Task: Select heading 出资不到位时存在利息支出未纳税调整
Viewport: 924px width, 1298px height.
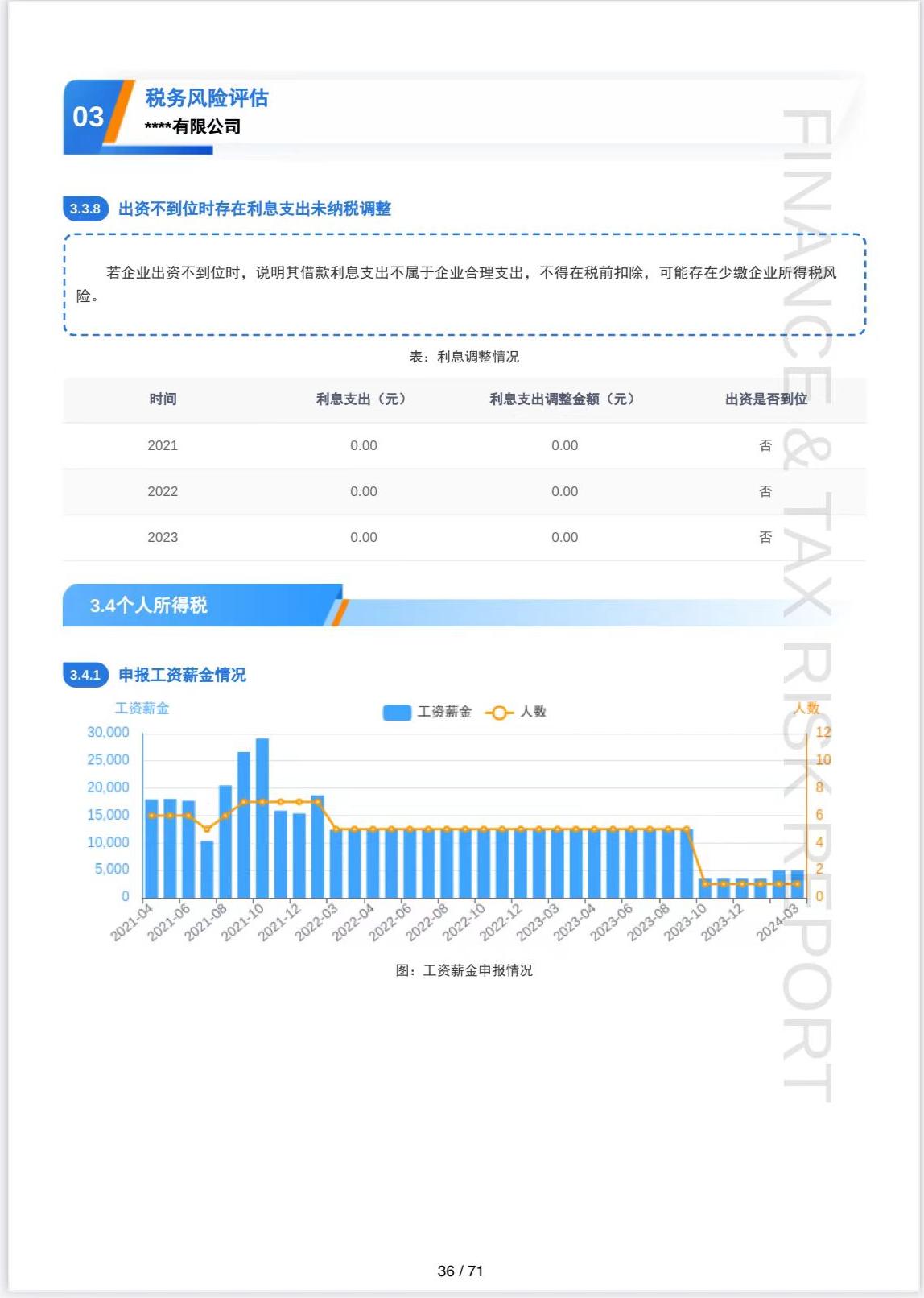Action: click(254, 209)
